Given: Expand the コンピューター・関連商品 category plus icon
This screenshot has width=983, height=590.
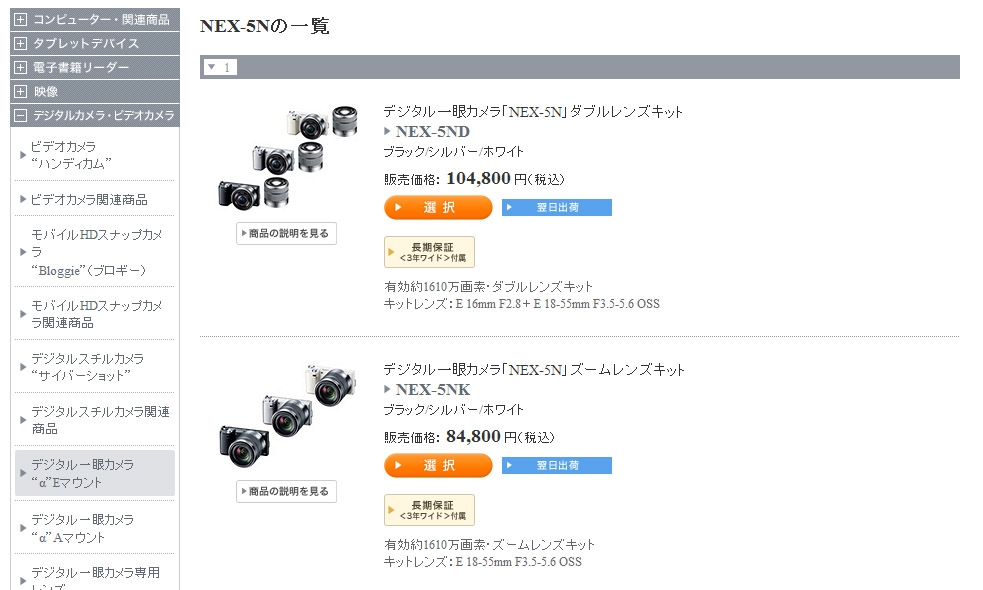Looking at the screenshot, I should [20, 19].
